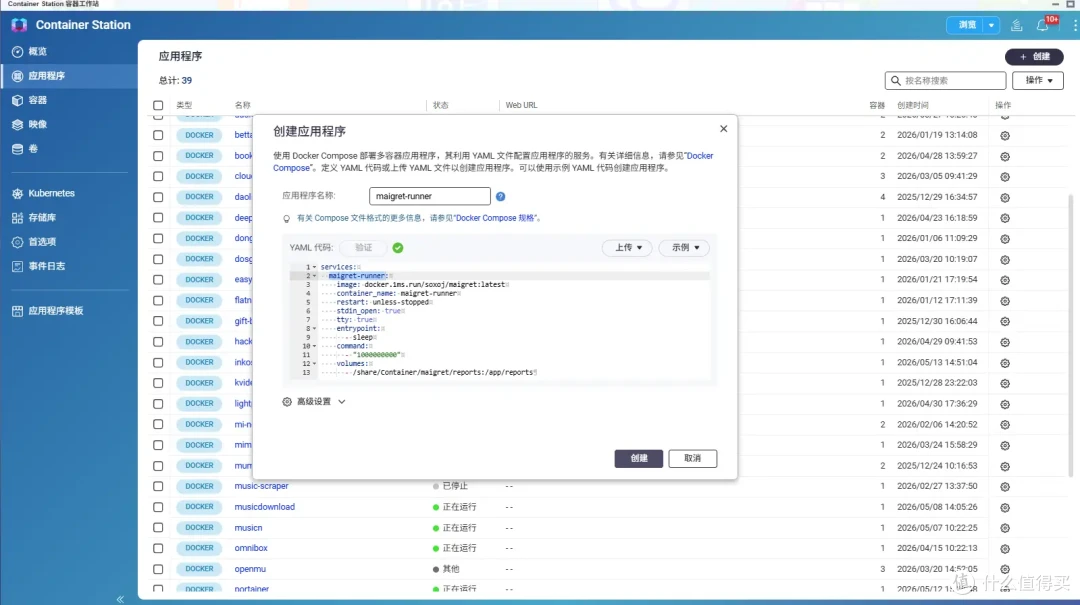
Task: Check the box for musicdownload row
Action: click(158, 507)
